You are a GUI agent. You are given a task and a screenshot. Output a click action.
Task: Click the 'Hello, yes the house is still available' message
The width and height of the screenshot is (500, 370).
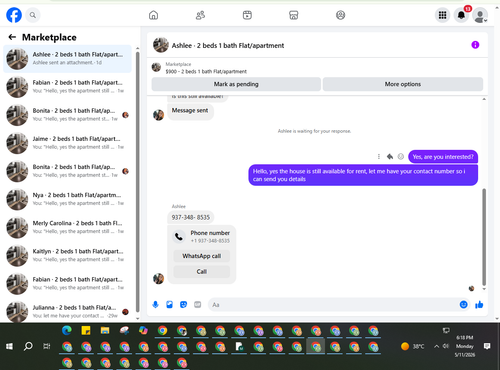pos(363,175)
